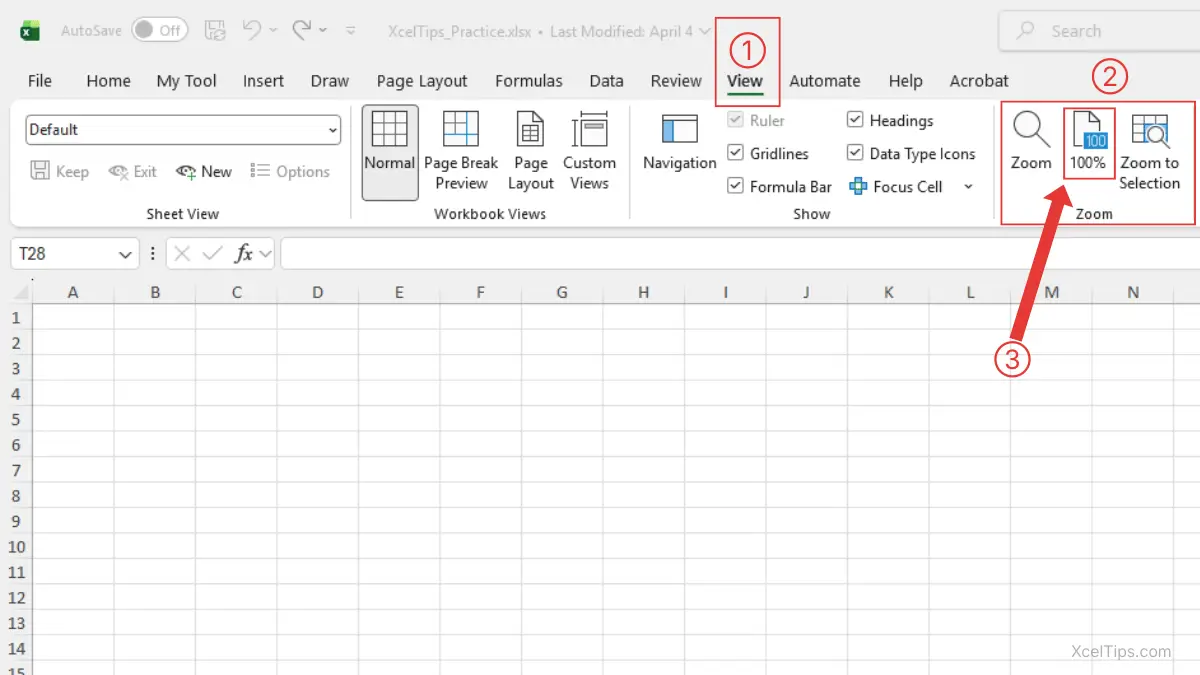Click the Search box in title bar
Image resolution: width=1200 pixels, height=675 pixels.
(1100, 32)
